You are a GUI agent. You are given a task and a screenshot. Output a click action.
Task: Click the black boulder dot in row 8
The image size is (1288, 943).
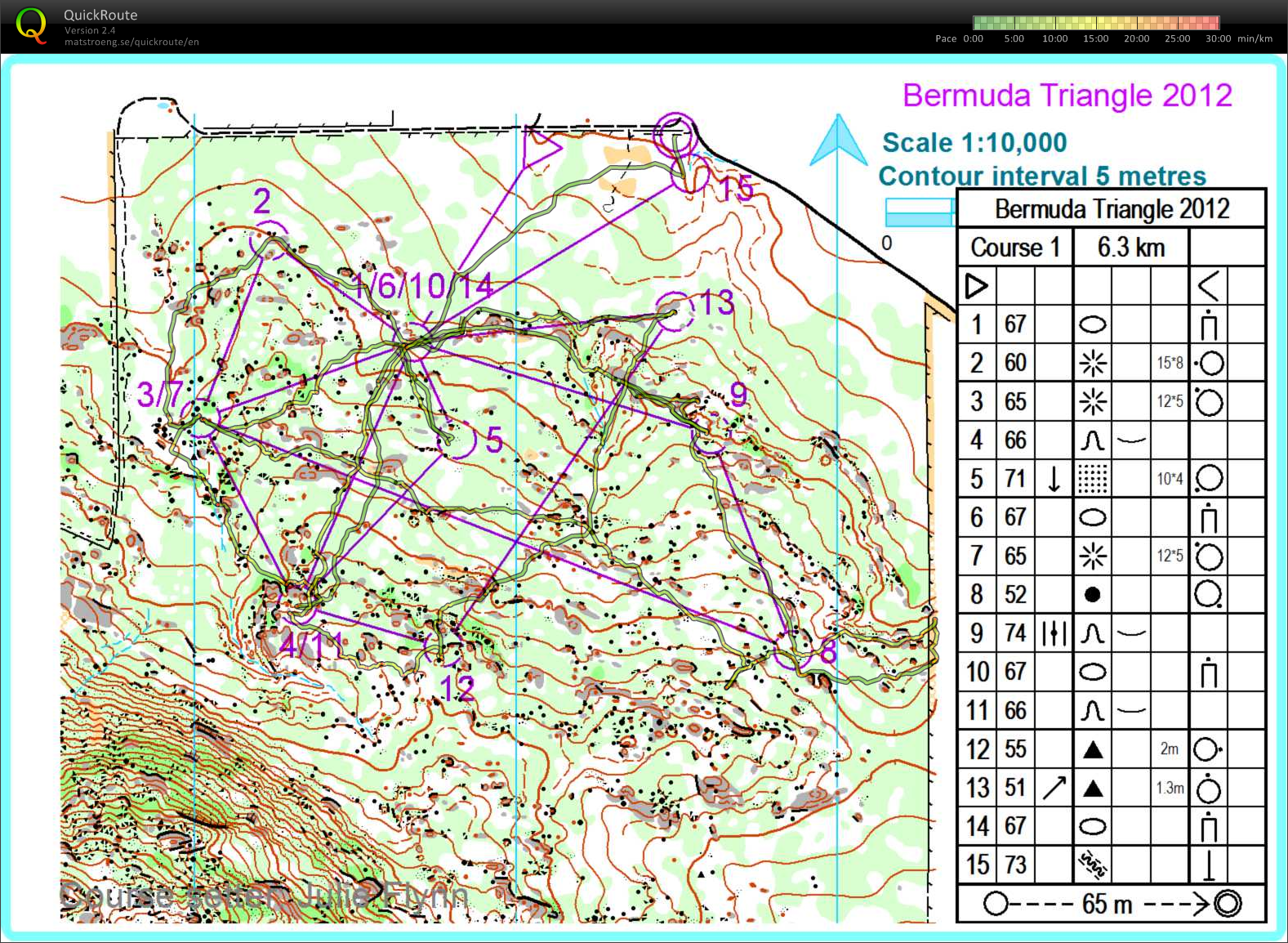(x=1092, y=594)
